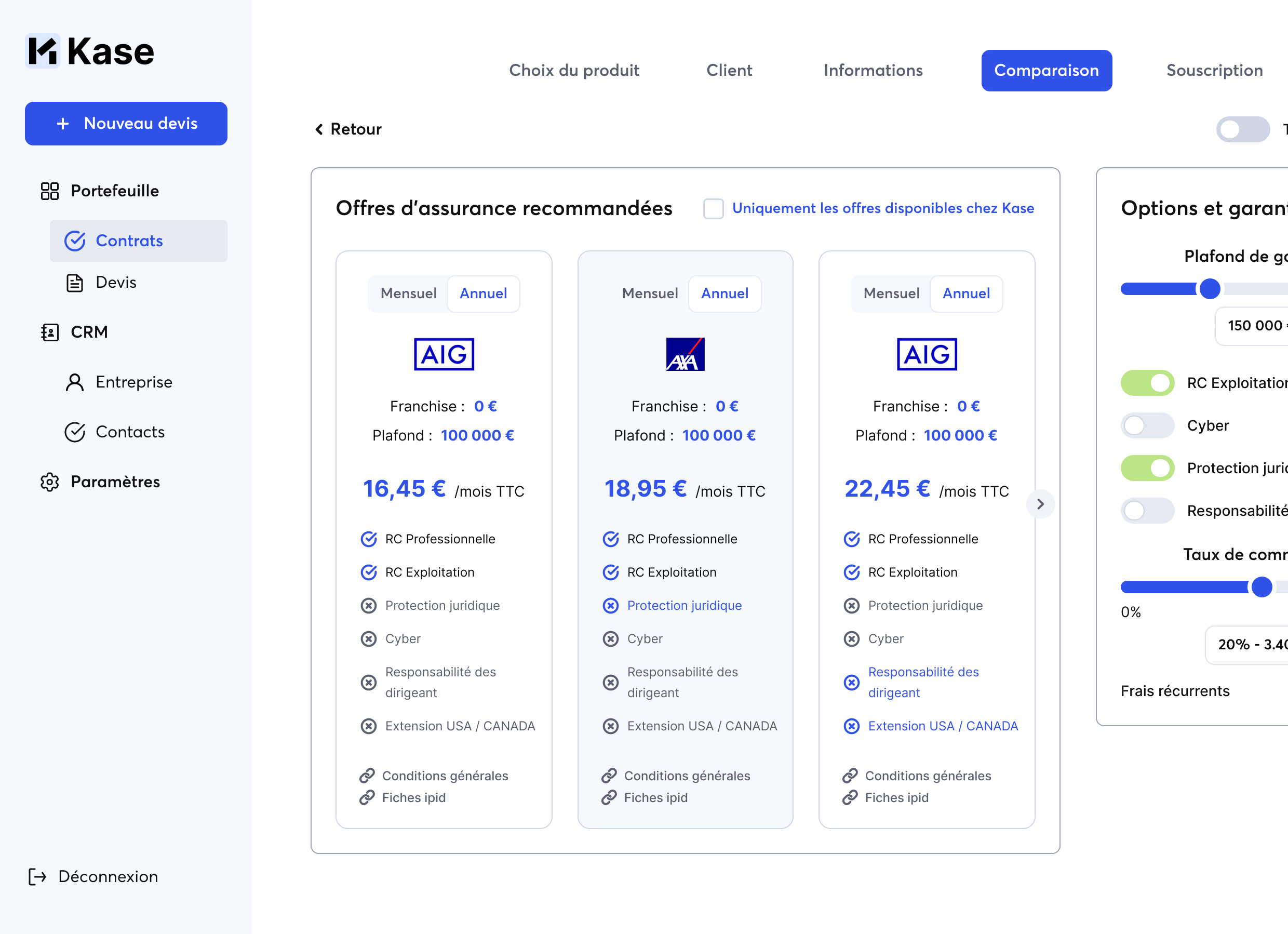This screenshot has height=934, width=1288.
Task: Click the Entreprise person icon
Action: point(75,382)
